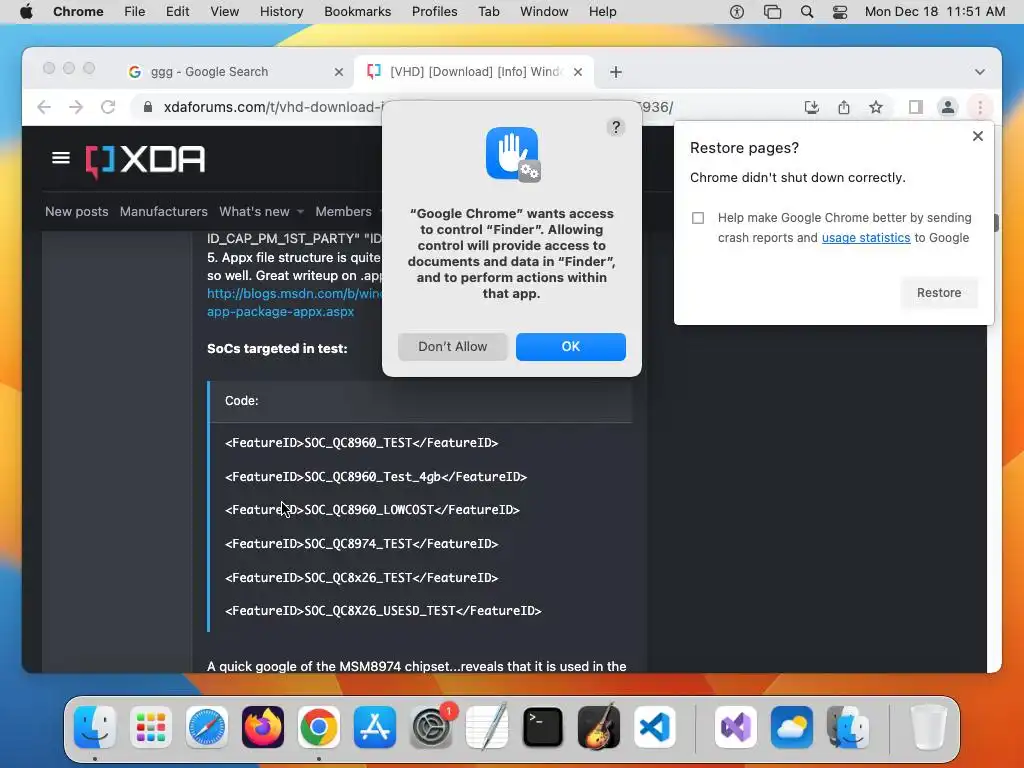Screen dimensions: 1024x768
Task: Open New posts on XDA
Action: click(x=76, y=212)
